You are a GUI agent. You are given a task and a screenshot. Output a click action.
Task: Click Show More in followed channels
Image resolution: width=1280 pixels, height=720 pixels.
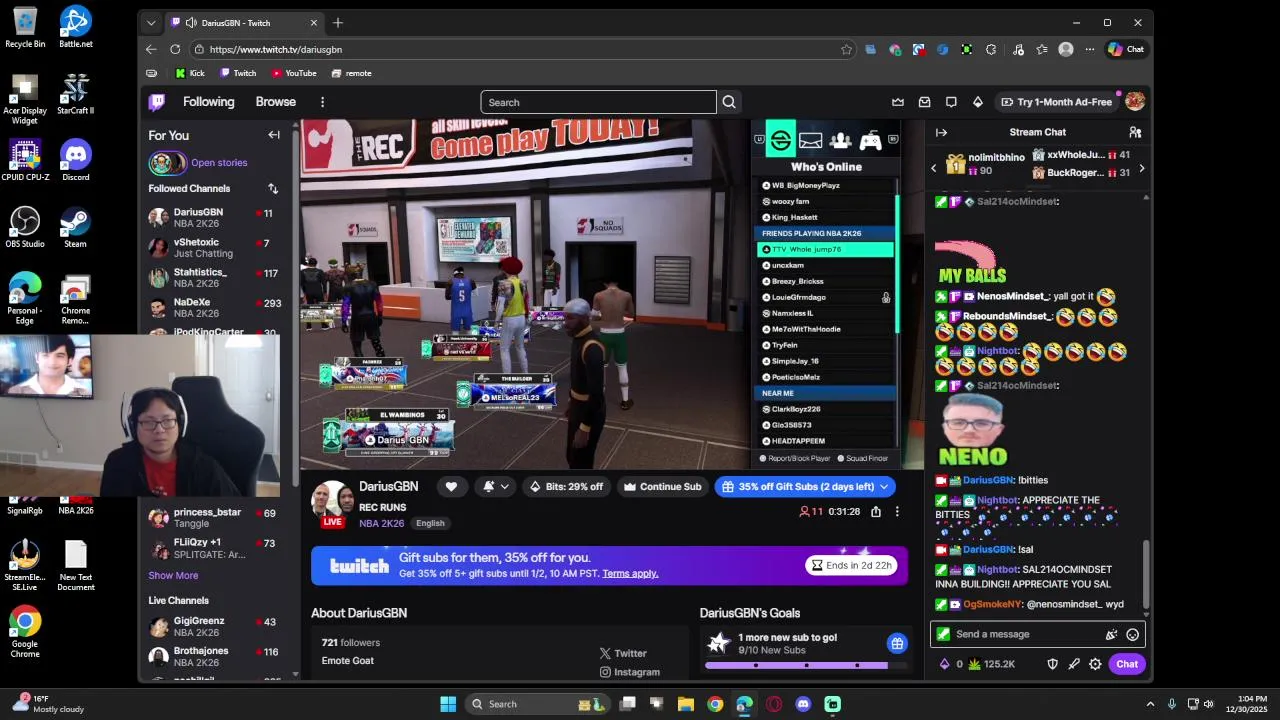(x=173, y=575)
